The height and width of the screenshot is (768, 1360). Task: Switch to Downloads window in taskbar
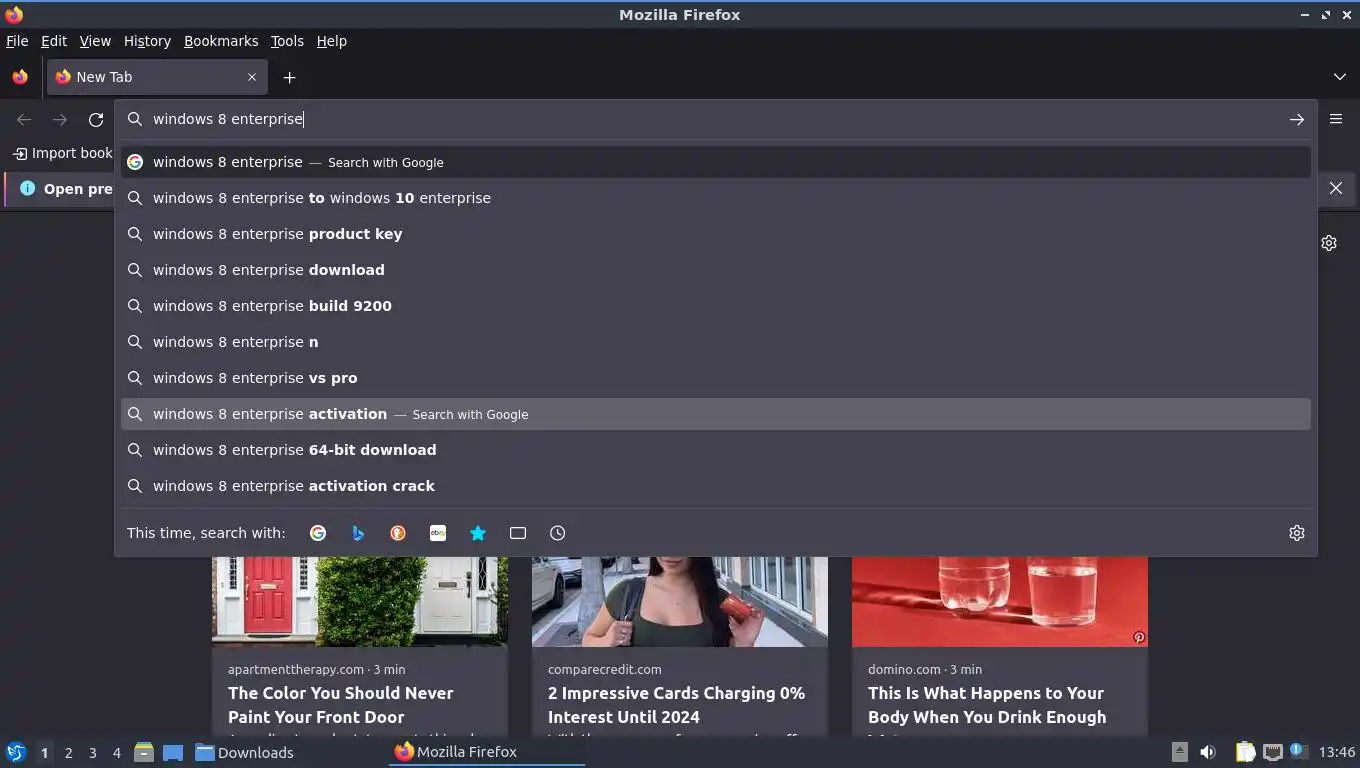pos(288,752)
